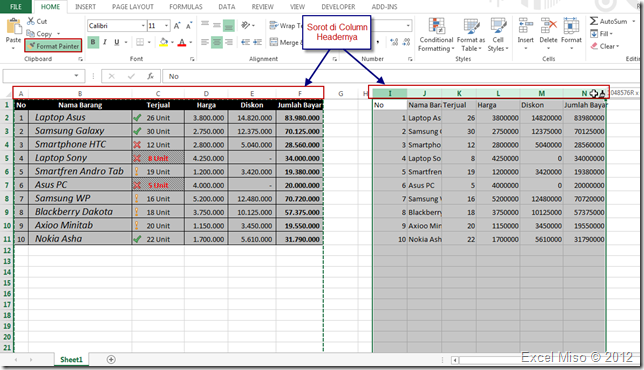The image size is (644, 370).
Task: Click Decrease Decimal icon
Action: tap(406, 42)
